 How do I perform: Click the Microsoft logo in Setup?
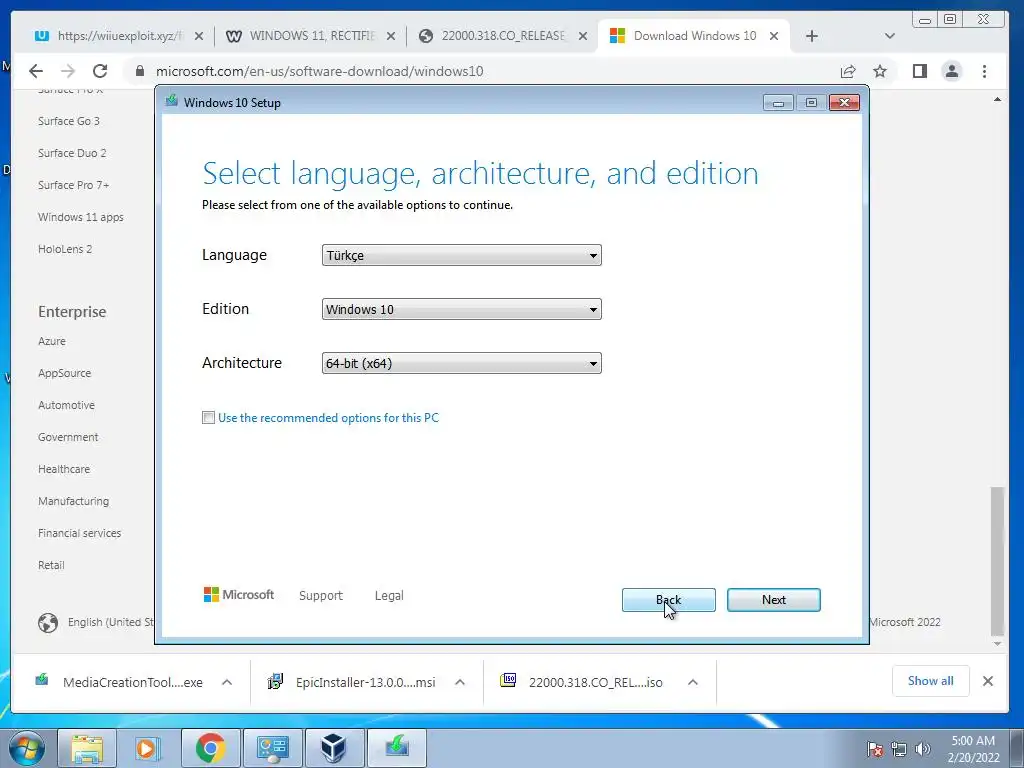(x=239, y=595)
